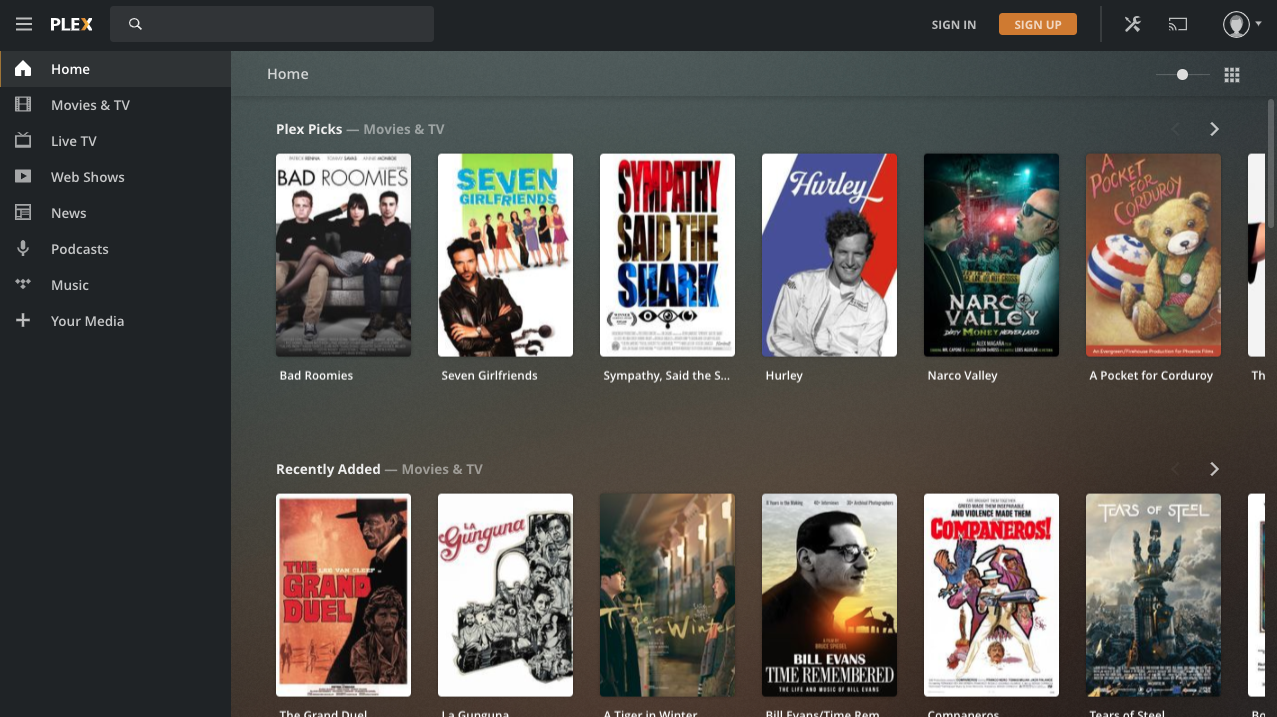
Task: Click the Music Tidal icon
Action: [x=23, y=285]
